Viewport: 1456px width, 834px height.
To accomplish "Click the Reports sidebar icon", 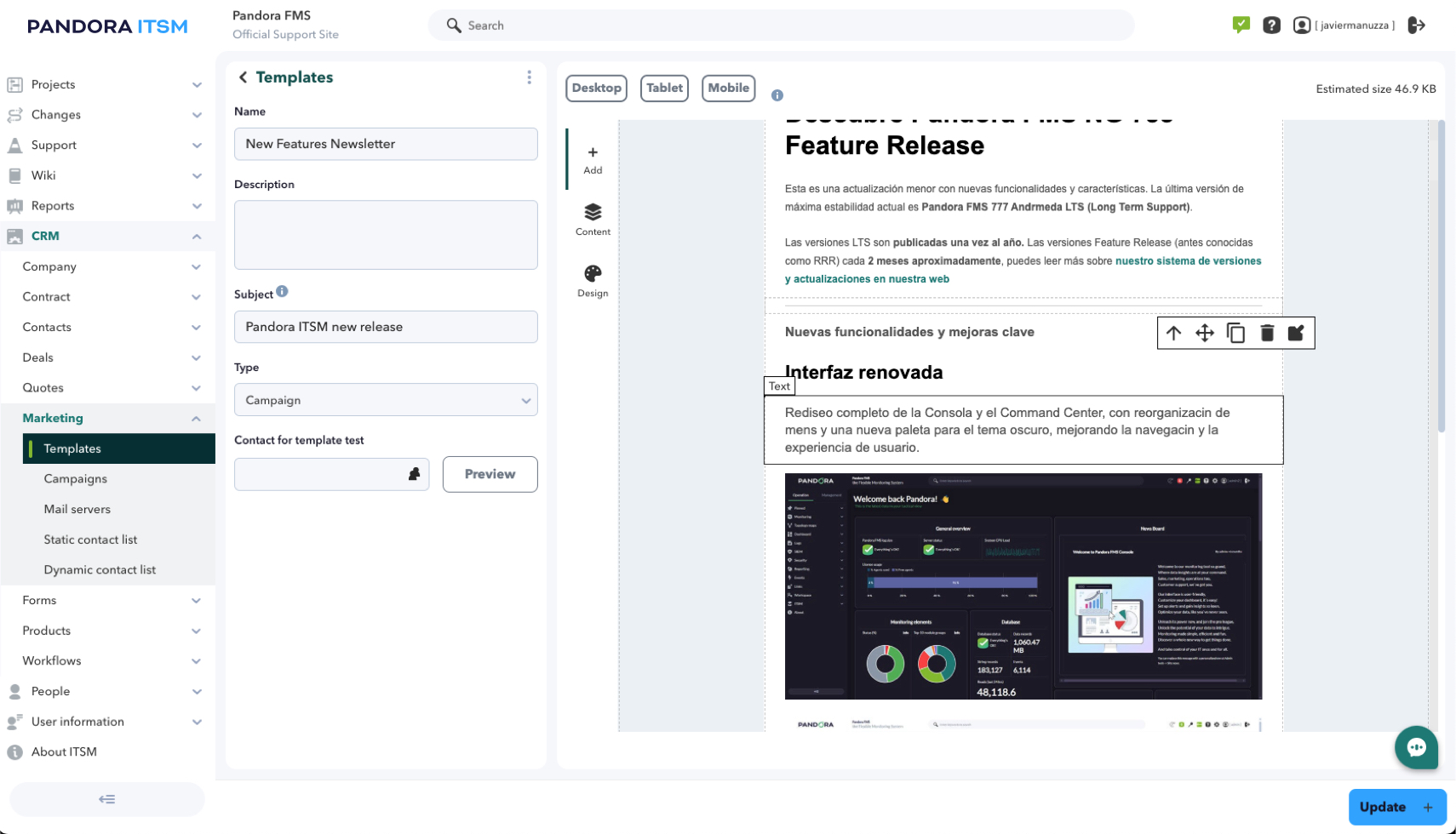I will click(x=14, y=206).
